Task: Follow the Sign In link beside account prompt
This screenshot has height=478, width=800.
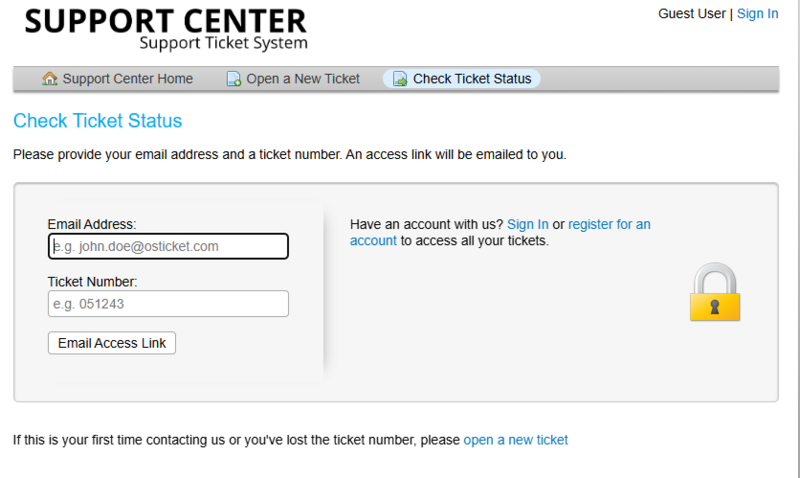Action: [x=528, y=224]
